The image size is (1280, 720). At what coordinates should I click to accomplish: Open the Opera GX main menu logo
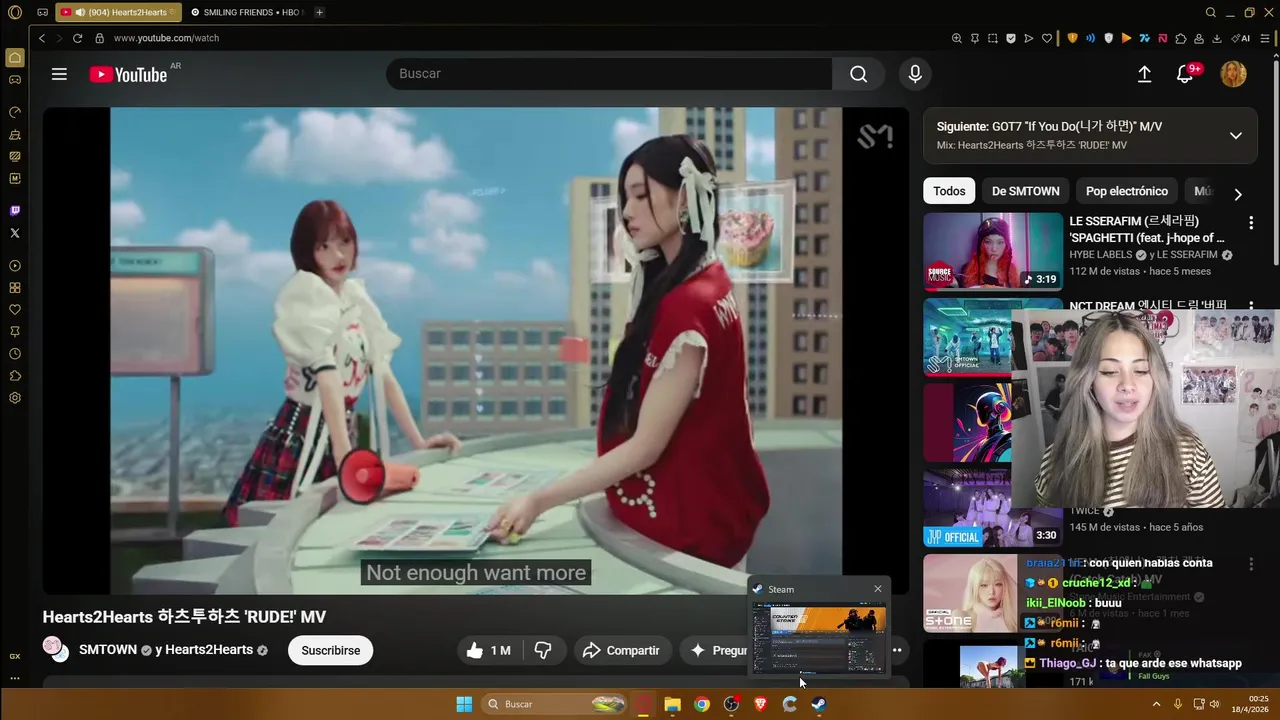[14, 13]
